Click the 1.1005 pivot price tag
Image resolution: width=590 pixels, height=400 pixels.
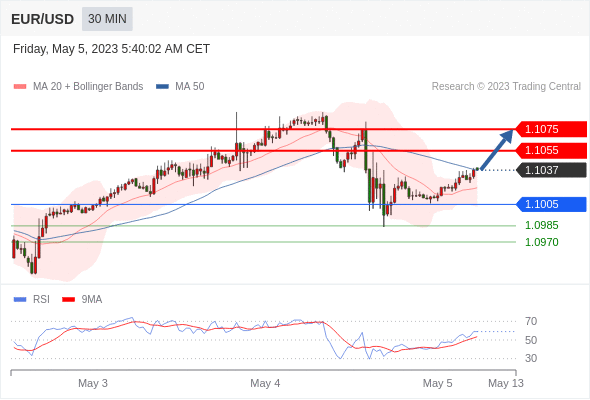pos(551,204)
